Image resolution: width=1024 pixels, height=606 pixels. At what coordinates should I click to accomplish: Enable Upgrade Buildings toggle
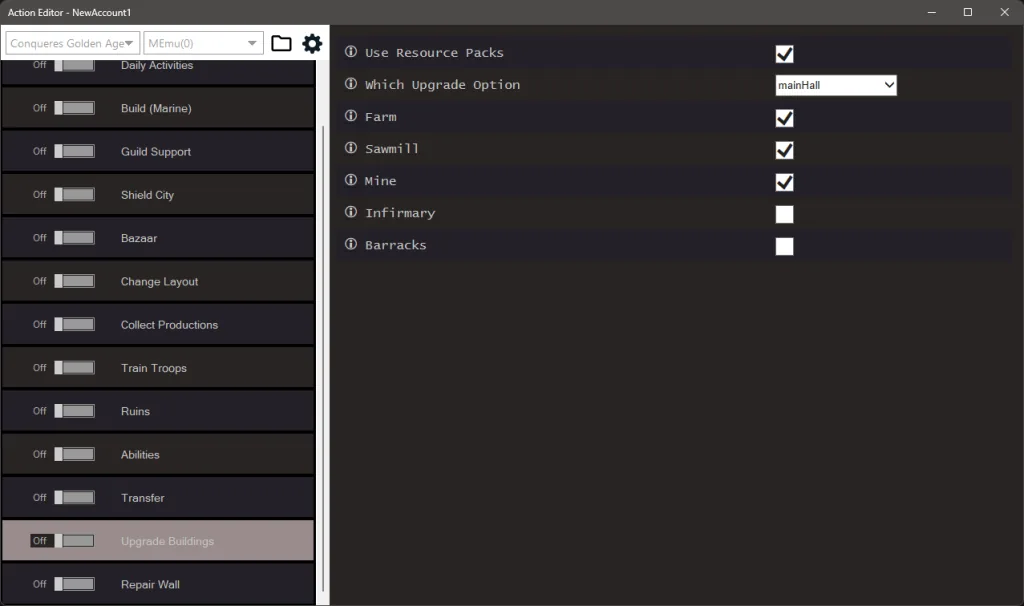[74, 541]
